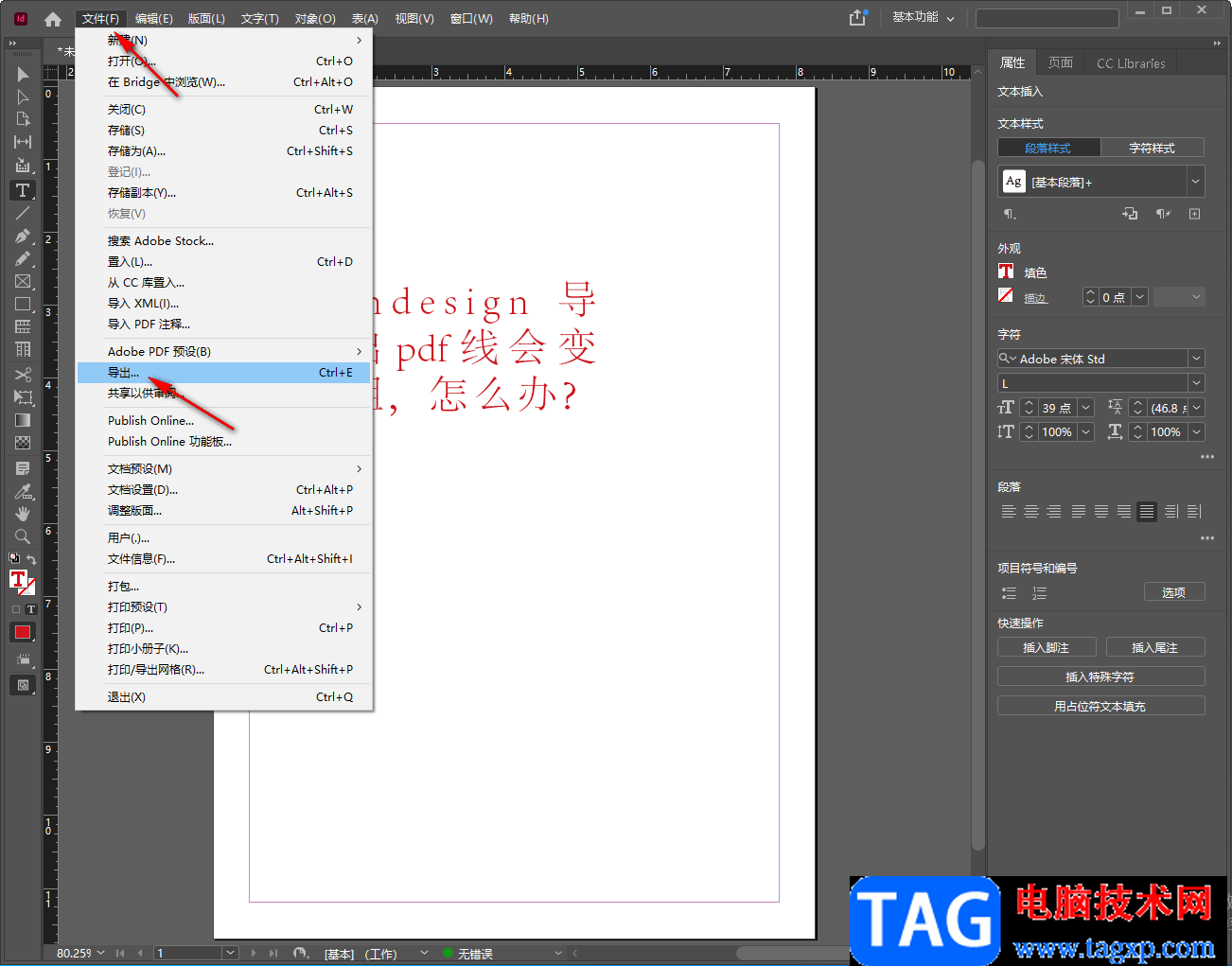The width and height of the screenshot is (1232, 966).
Task: Switch to Paragraph Styles (段落样式) toggle
Action: tap(1048, 148)
